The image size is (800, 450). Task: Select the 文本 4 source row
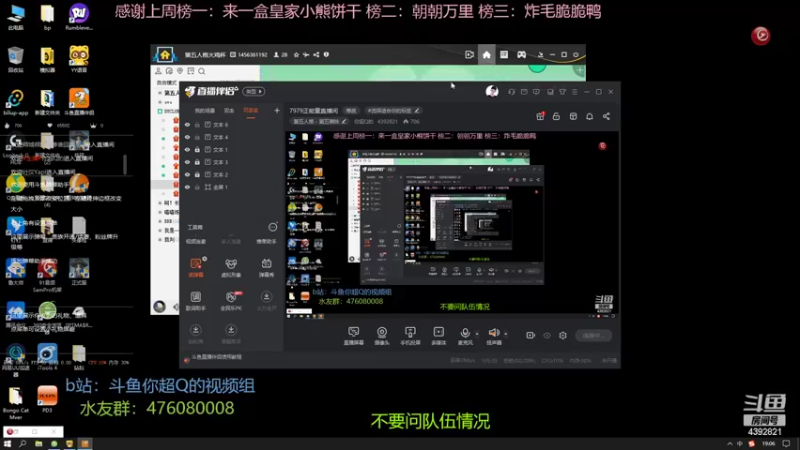[232, 137]
